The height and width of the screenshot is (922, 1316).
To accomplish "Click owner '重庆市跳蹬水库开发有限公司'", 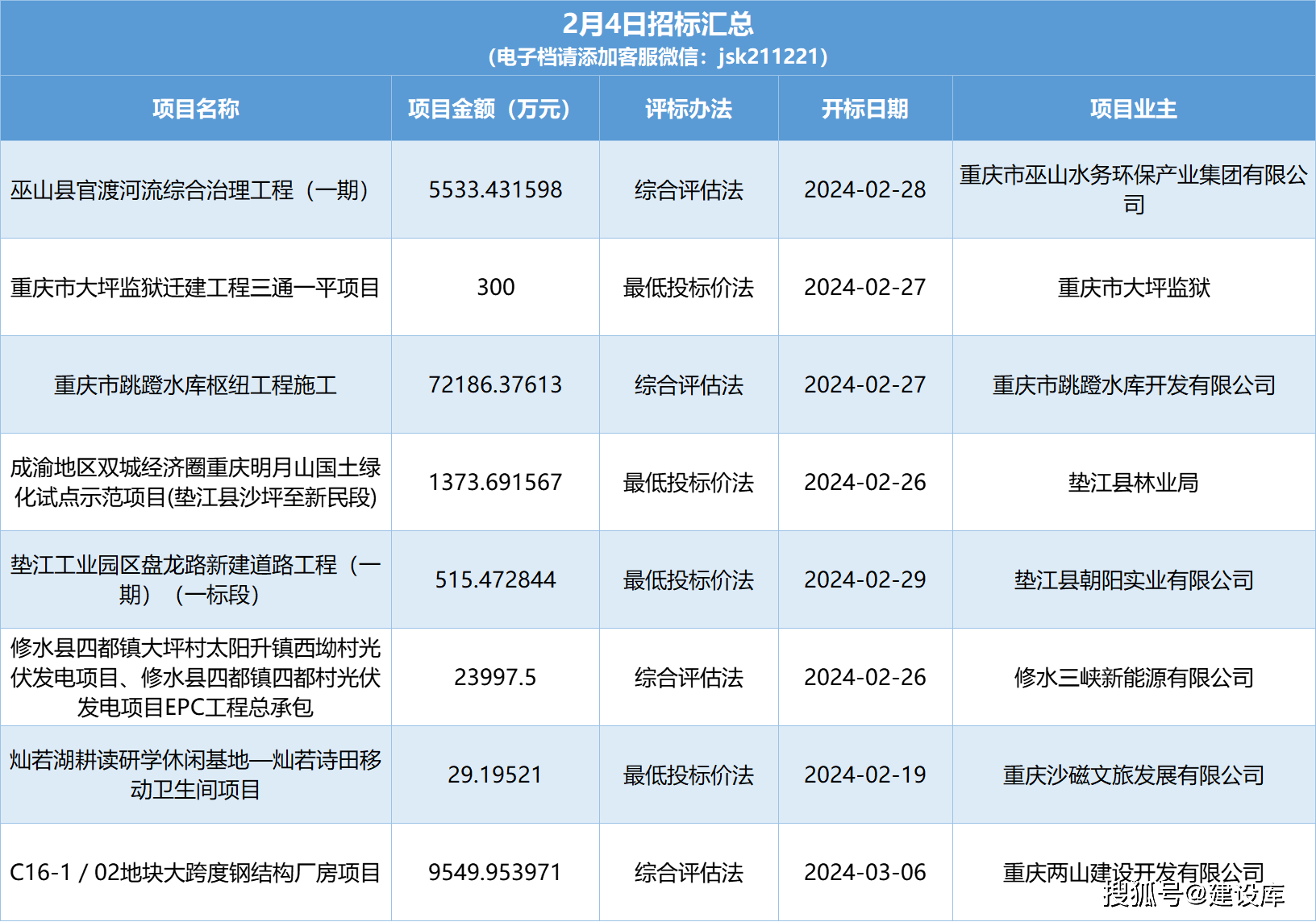I will click(1134, 385).
